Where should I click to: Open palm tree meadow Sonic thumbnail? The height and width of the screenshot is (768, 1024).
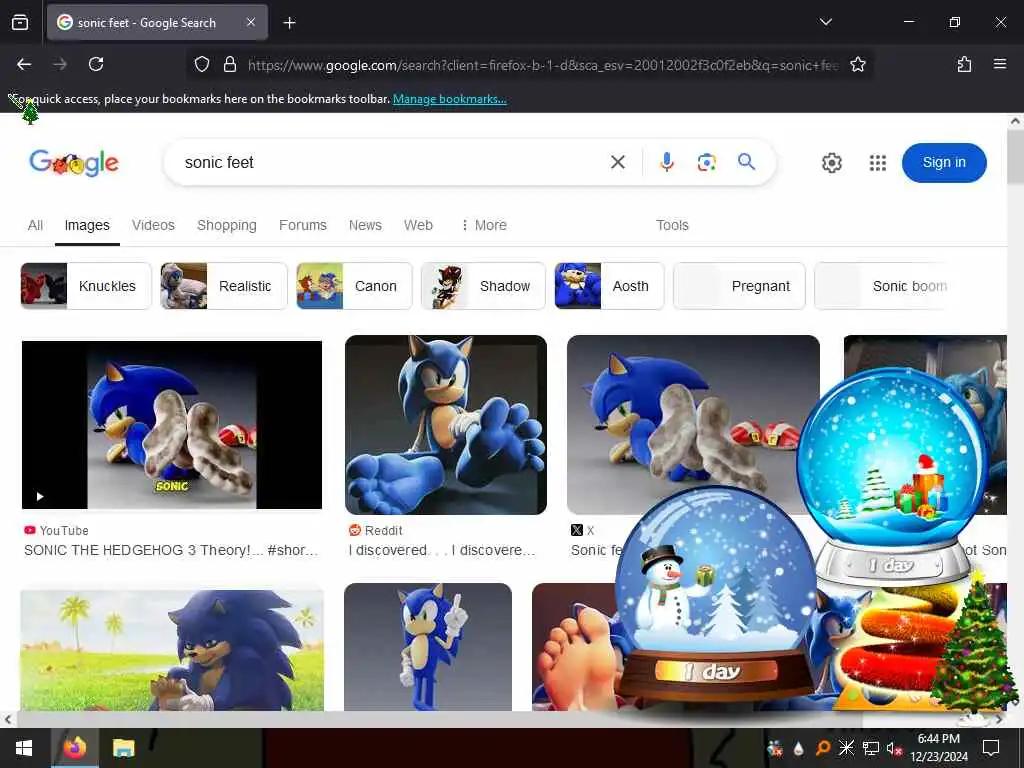(172, 650)
